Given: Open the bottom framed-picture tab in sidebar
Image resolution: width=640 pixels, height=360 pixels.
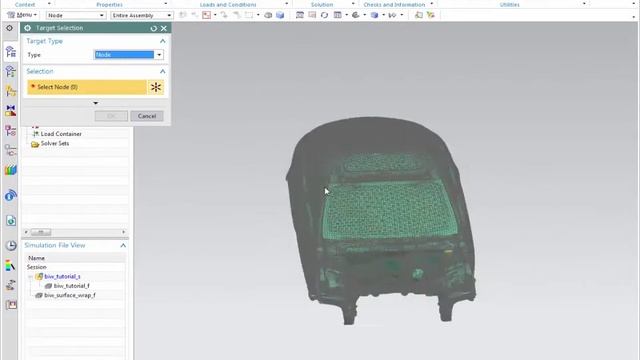Looking at the screenshot, I should pos(11,304).
